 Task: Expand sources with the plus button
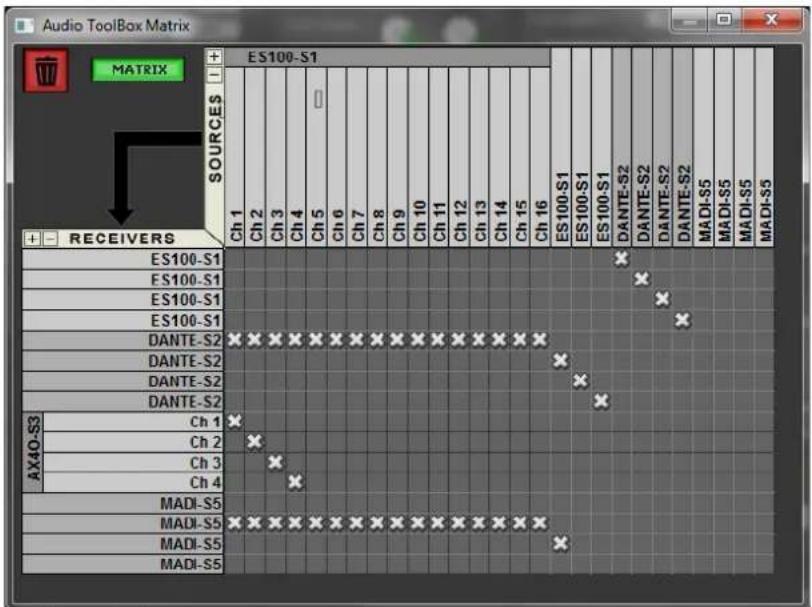coord(214,56)
